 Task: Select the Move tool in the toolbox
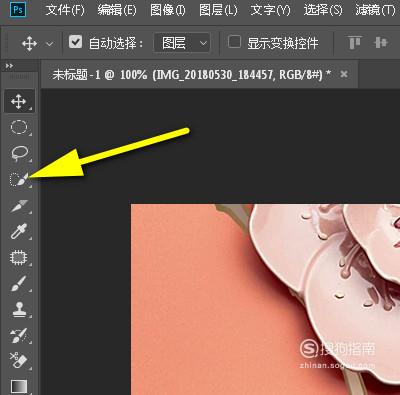tap(19, 101)
